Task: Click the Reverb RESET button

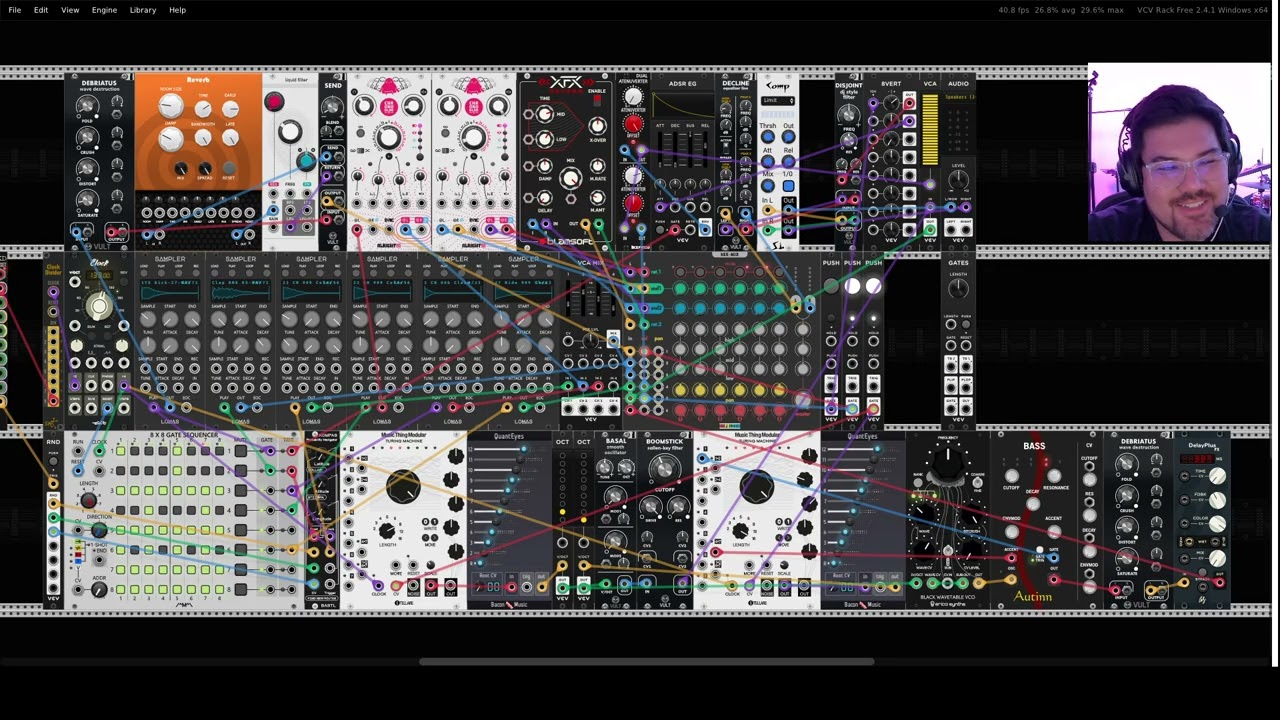Action: pos(229,169)
